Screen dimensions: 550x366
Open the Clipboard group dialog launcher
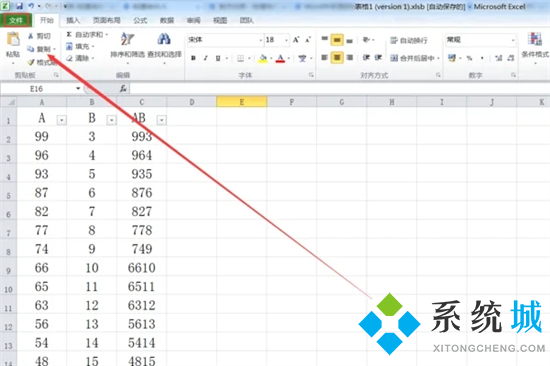click(56, 75)
